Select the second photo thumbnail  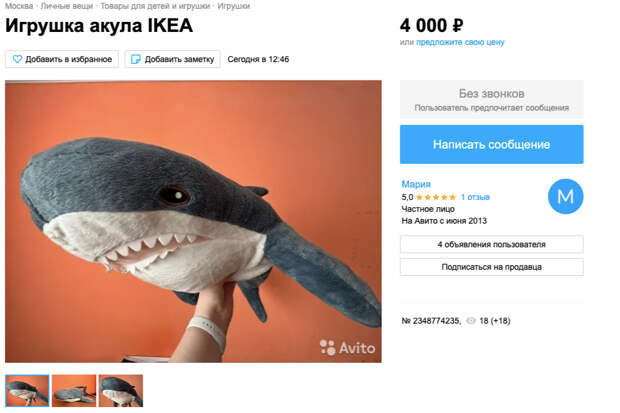pos(74,390)
